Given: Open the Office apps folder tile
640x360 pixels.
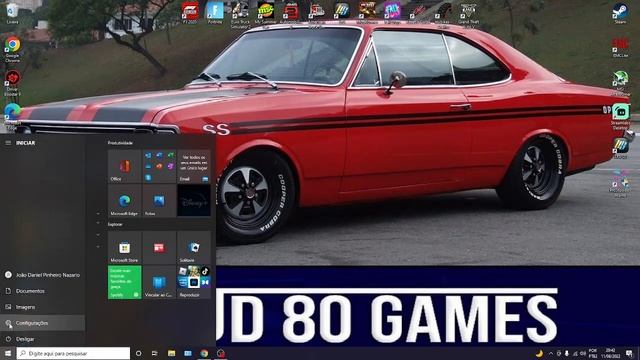Looking at the screenshot, I should pyautogui.click(x=159, y=166).
